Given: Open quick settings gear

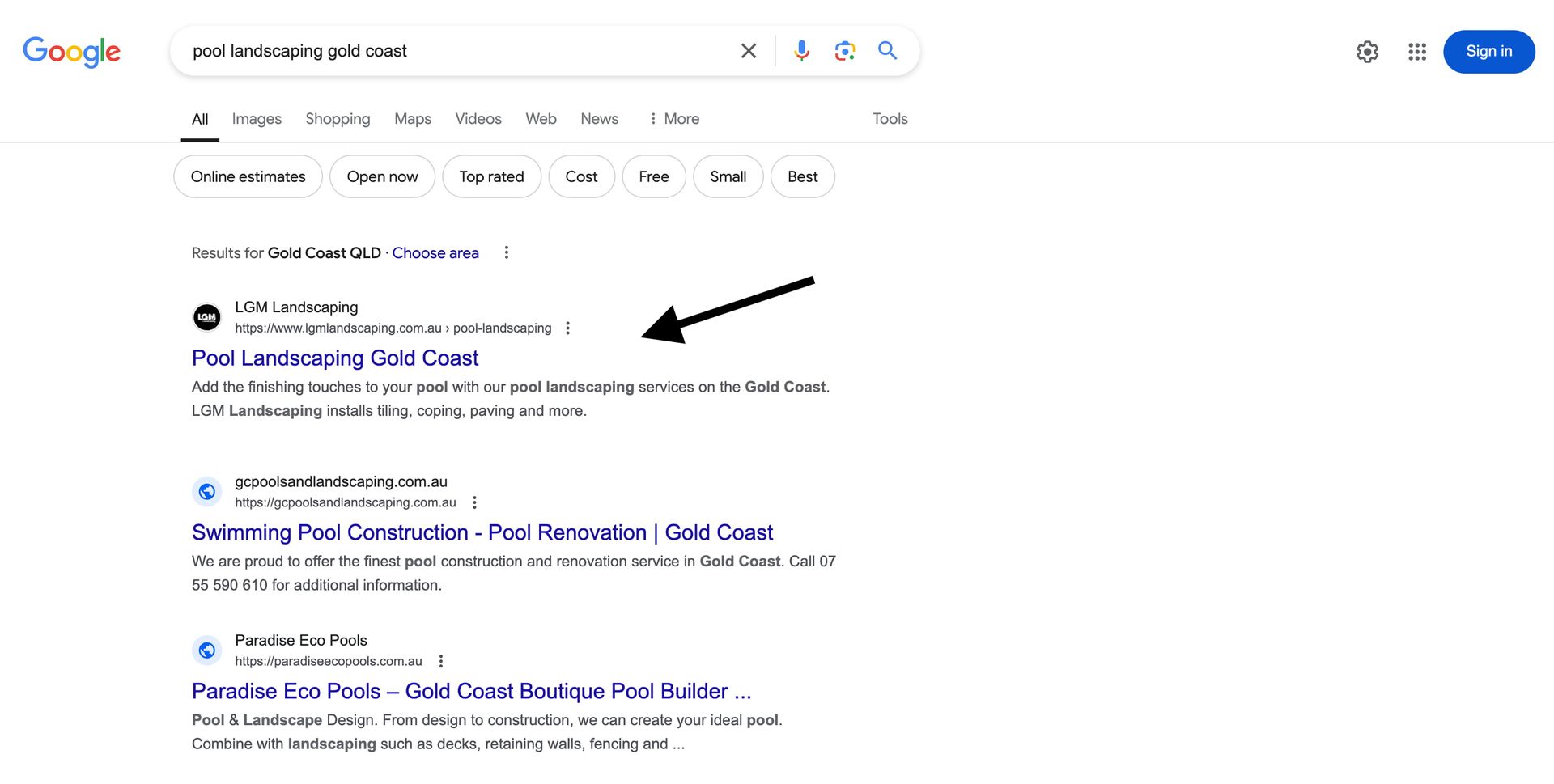Looking at the screenshot, I should pos(1368,51).
